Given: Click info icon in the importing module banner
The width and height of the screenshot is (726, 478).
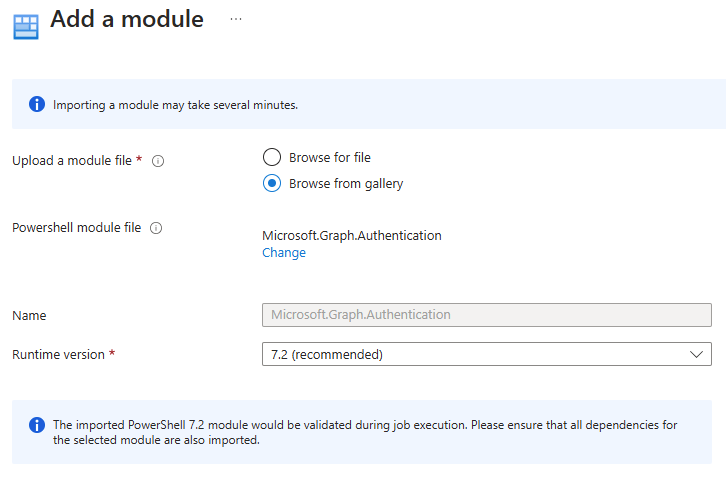Looking at the screenshot, I should click(37, 104).
